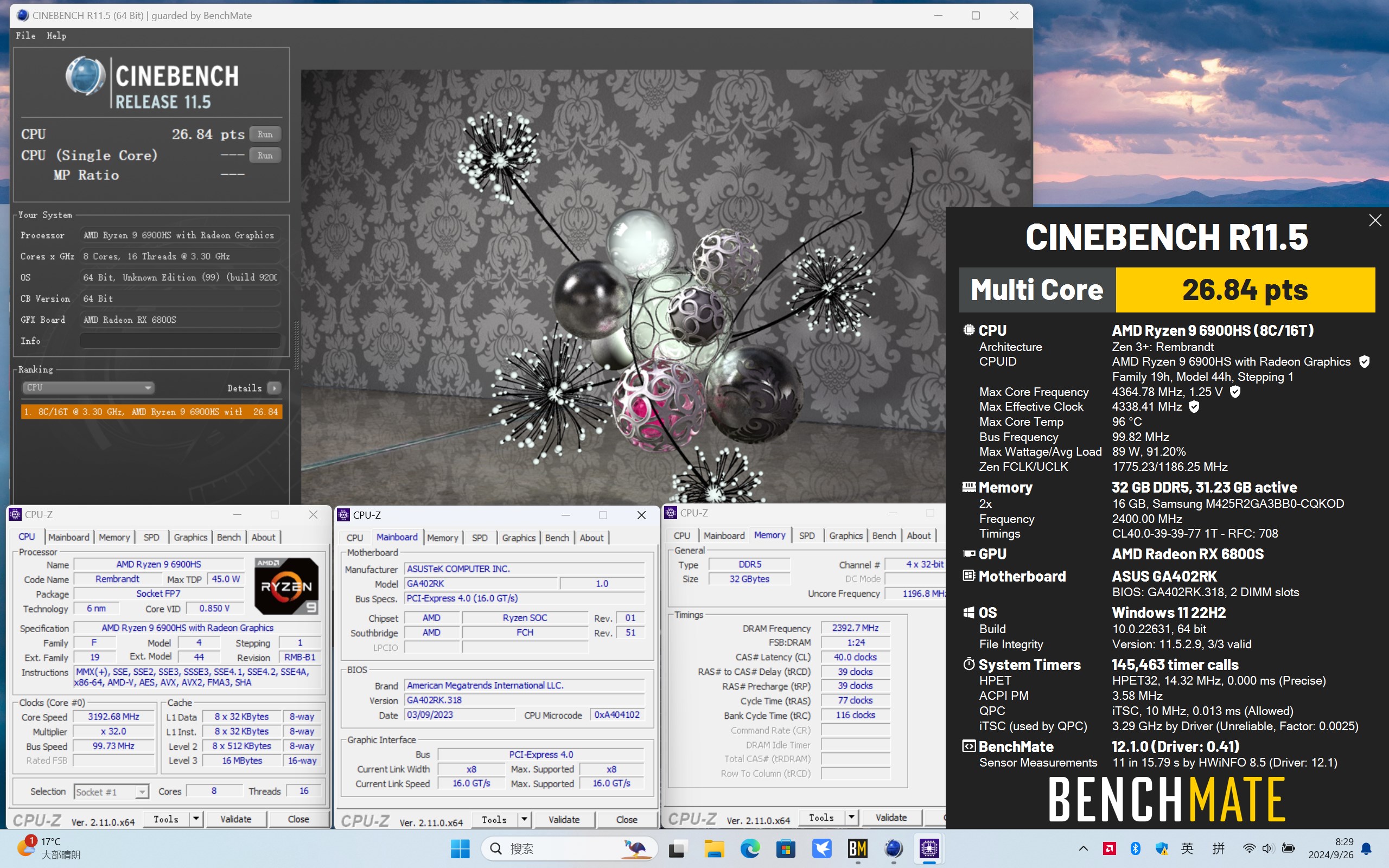Expand Tools arrow in CPU-Z Mainboard window
Screen dimensions: 1389x868
click(524, 820)
